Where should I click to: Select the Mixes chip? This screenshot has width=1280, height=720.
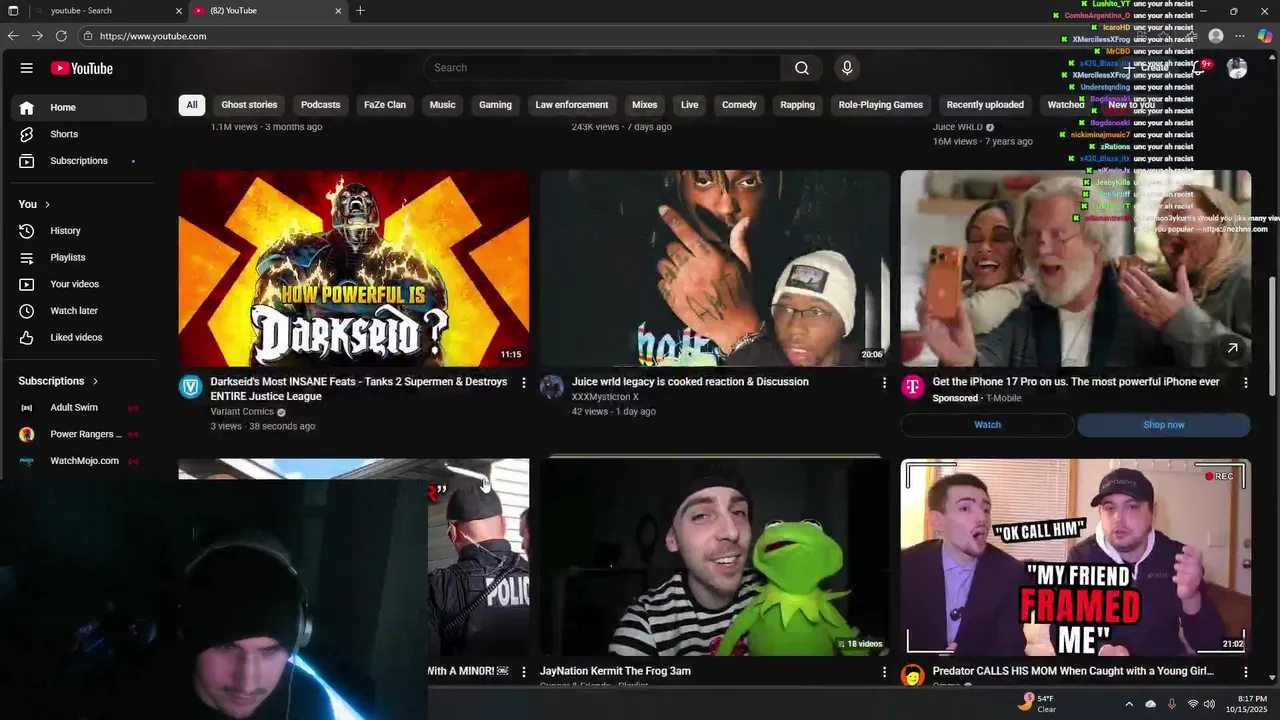coord(645,105)
